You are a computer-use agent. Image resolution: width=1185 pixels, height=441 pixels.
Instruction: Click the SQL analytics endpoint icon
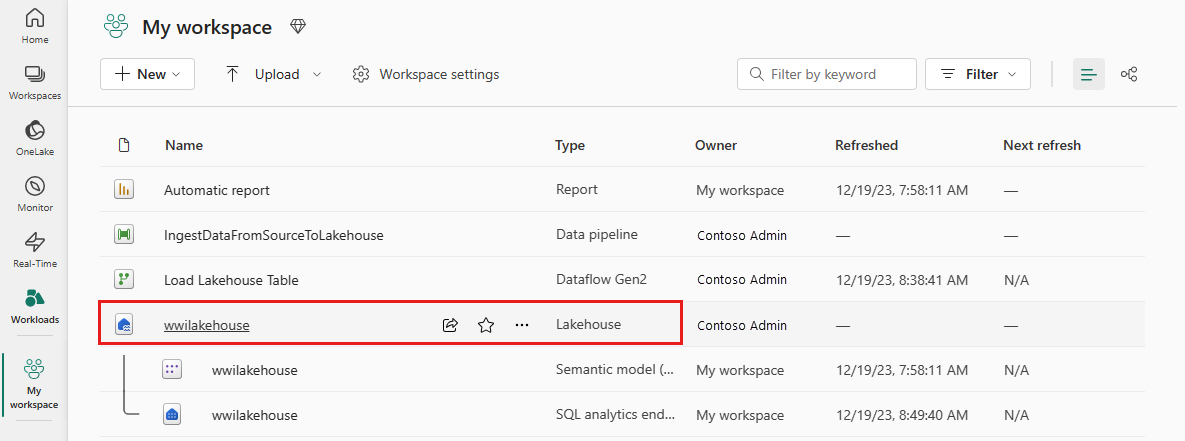tap(172, 415)
